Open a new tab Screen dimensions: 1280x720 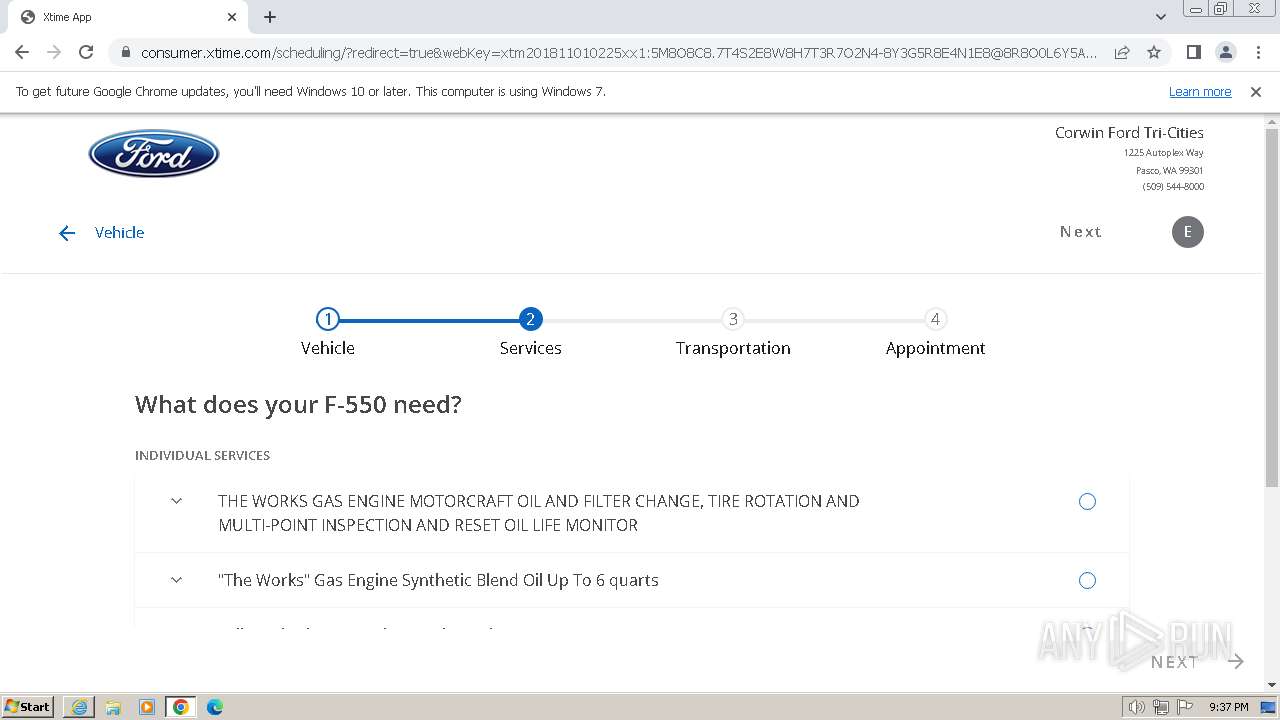click(270, 17)
